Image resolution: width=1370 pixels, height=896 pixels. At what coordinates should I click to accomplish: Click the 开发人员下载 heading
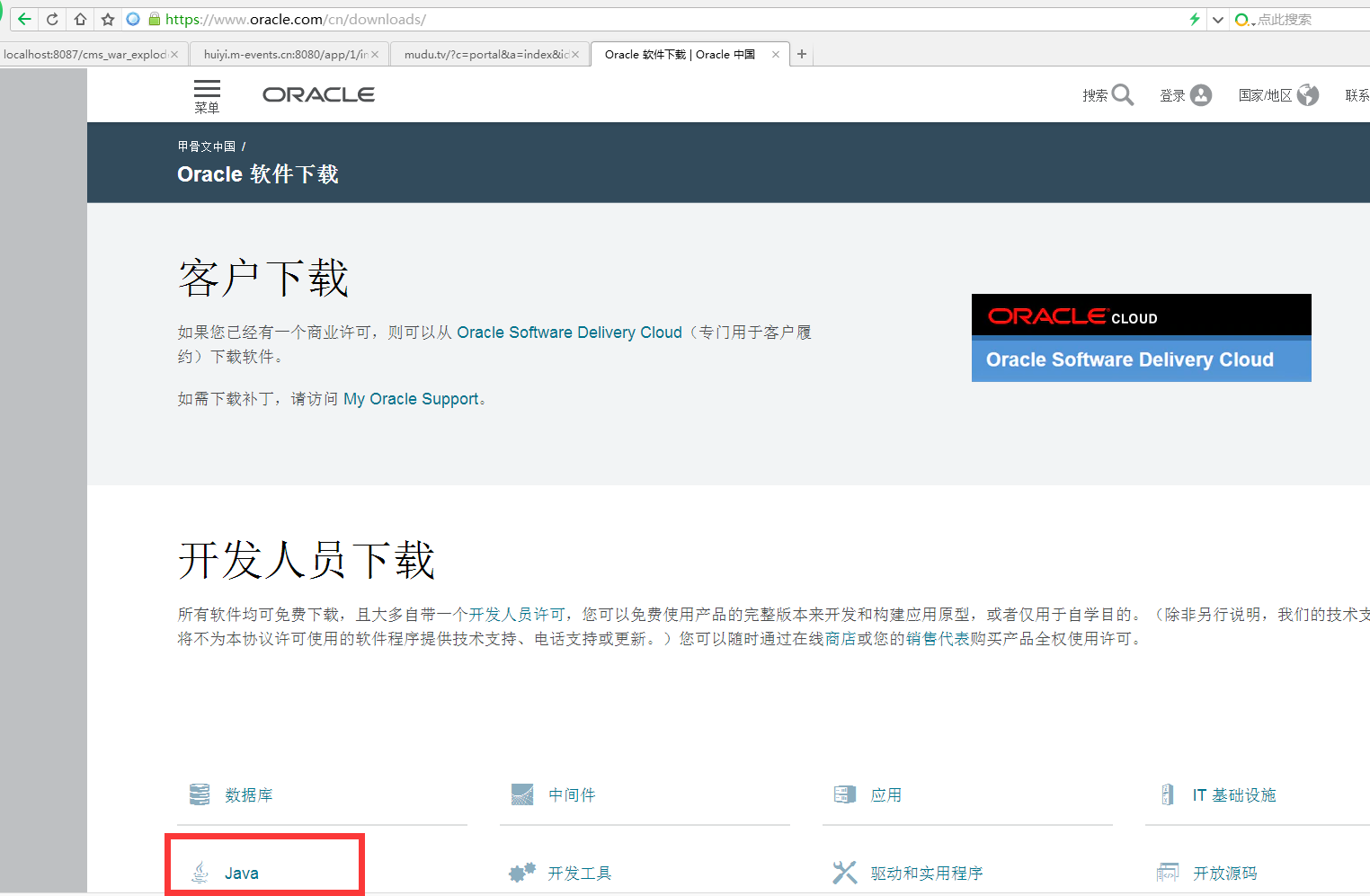[x=307, y=560]
